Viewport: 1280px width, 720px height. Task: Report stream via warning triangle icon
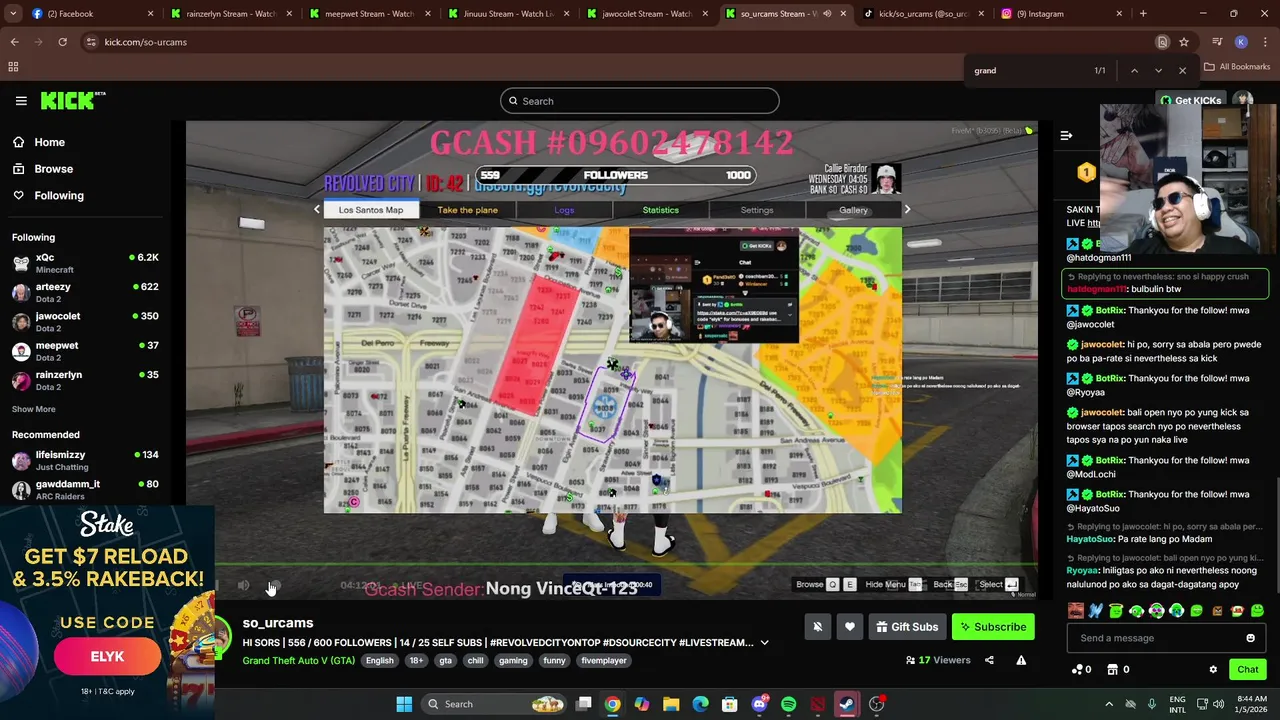(1021, 660)
